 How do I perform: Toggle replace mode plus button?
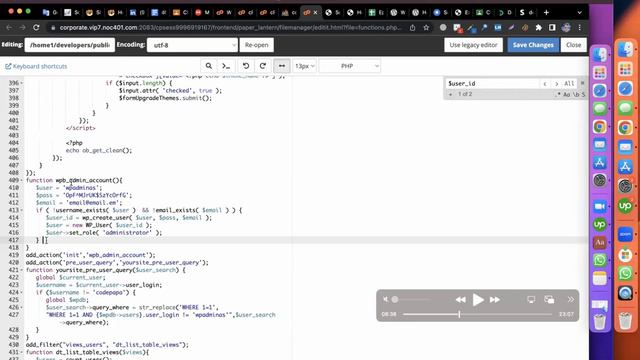pos(450,94)
